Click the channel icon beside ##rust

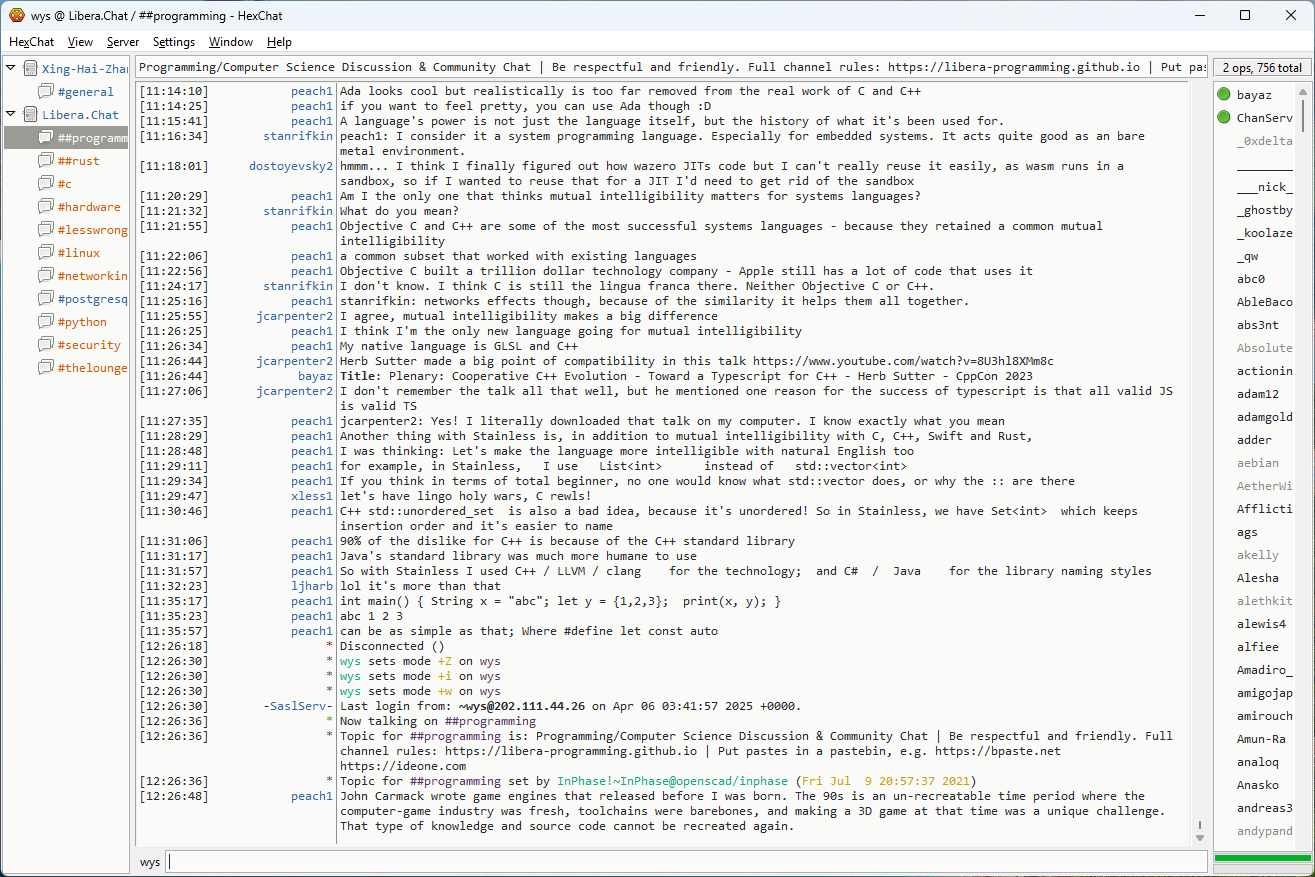(46, 161)
